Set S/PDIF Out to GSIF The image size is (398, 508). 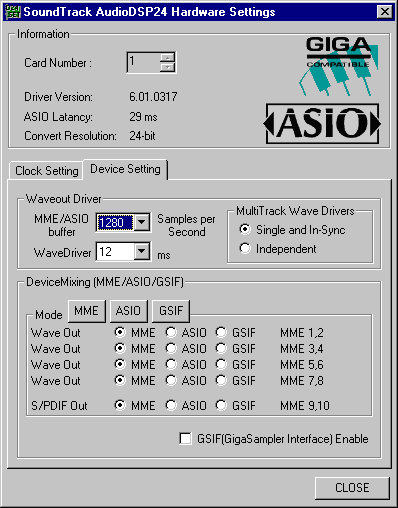tap(221, 405)
